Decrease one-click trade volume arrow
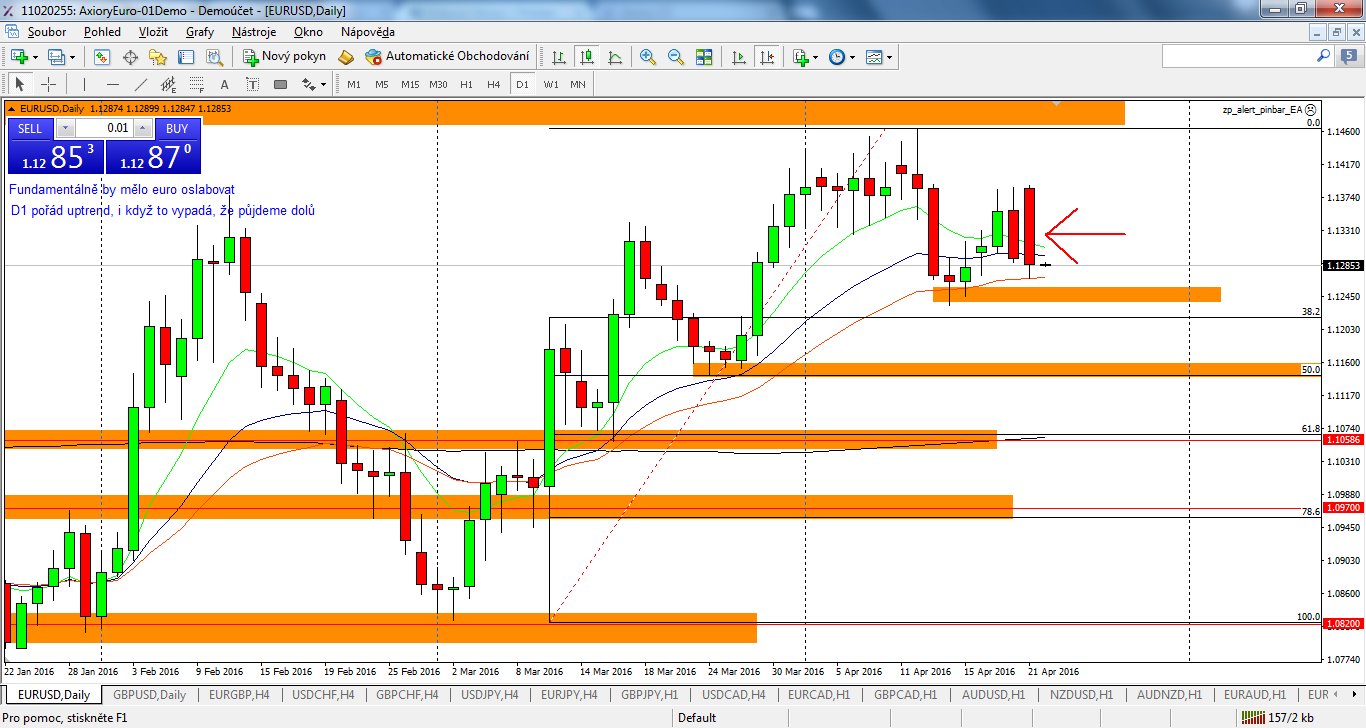Image resolution: width=1366 pixels, height=728 pixels. (65, 128)
